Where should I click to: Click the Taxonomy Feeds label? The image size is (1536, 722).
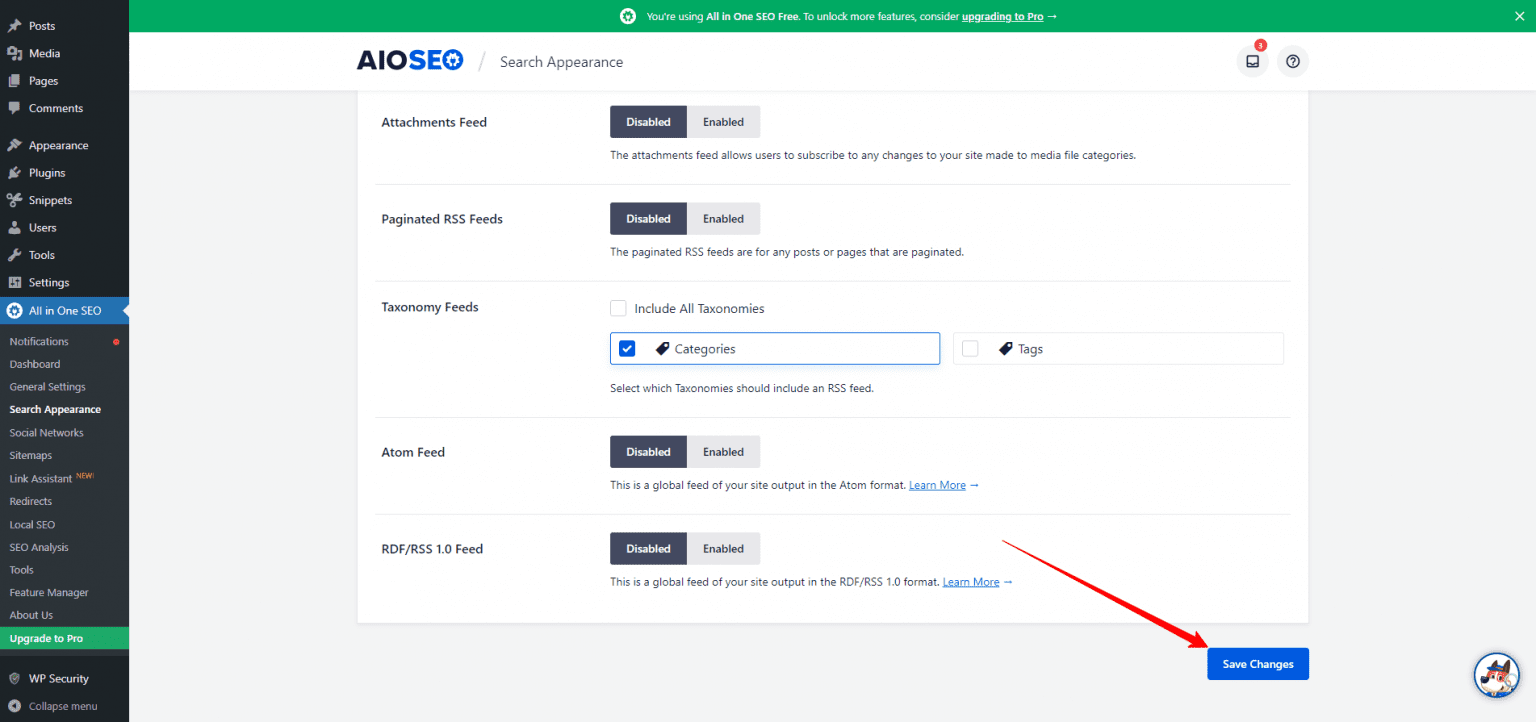pyautogui.click(x=430, y=307)
